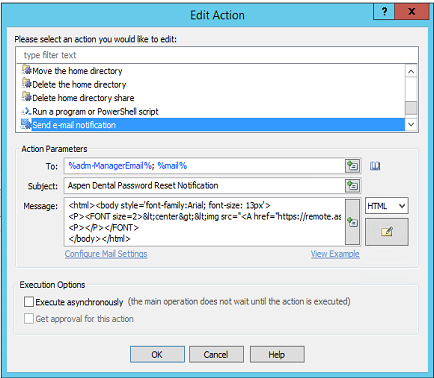Select Move the home directory action

coord(72,71)
